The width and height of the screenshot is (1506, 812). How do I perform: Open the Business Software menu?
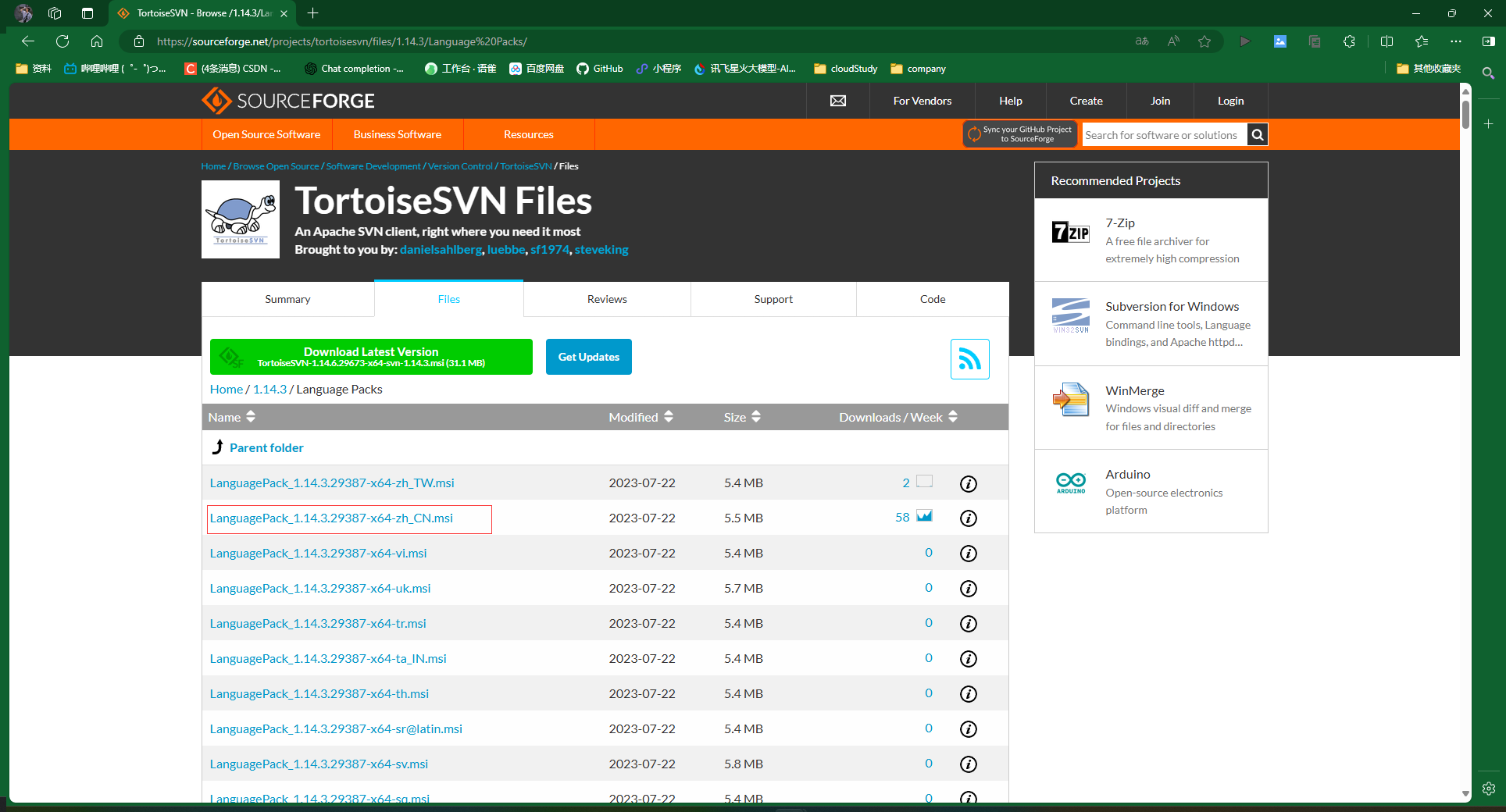click(398, 134)
